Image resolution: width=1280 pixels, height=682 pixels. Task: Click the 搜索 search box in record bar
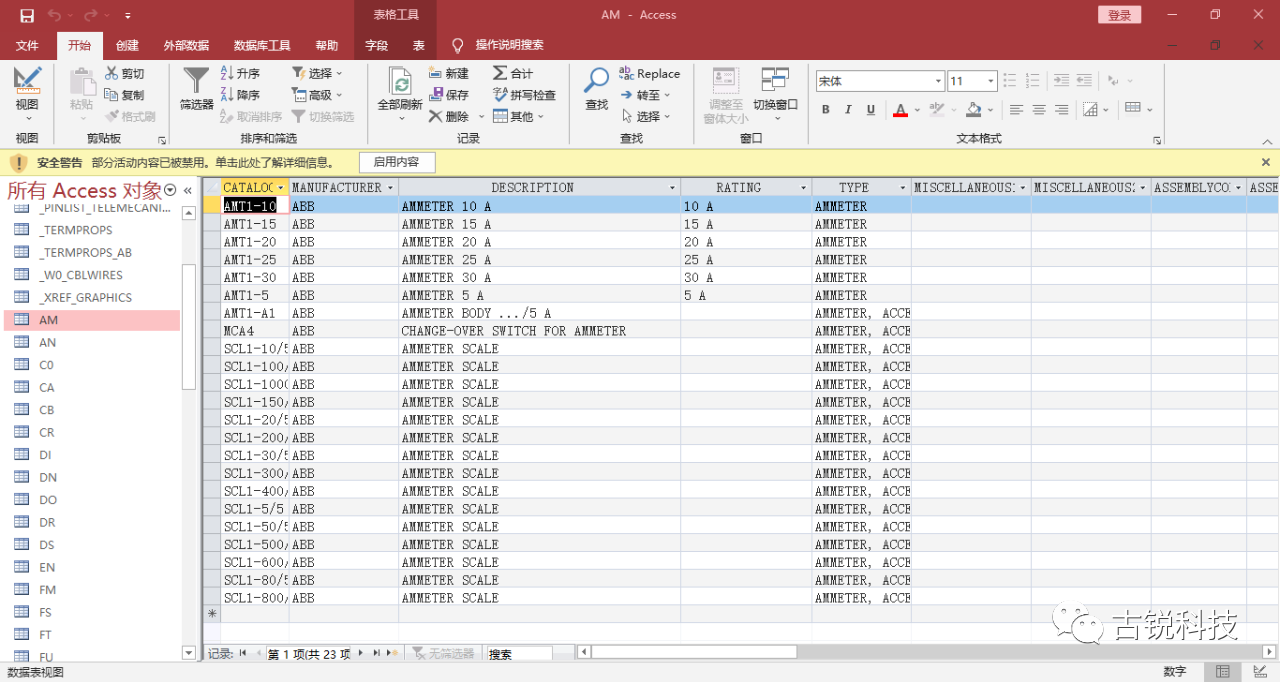(x=519, y=654)
